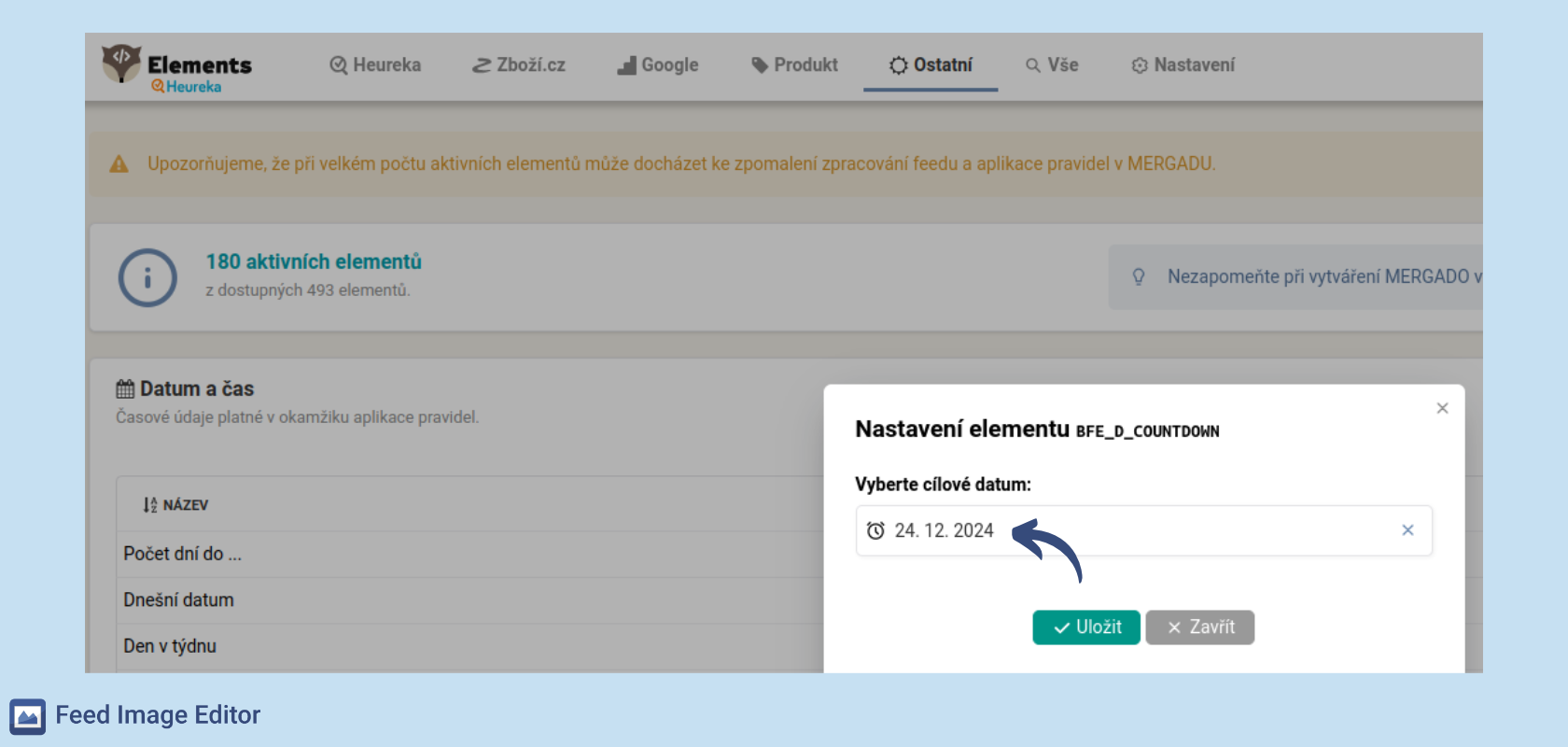The image size is (1568, 747).
Task: Click the Elements raccoon logo
Action: (x=121, y=63)
